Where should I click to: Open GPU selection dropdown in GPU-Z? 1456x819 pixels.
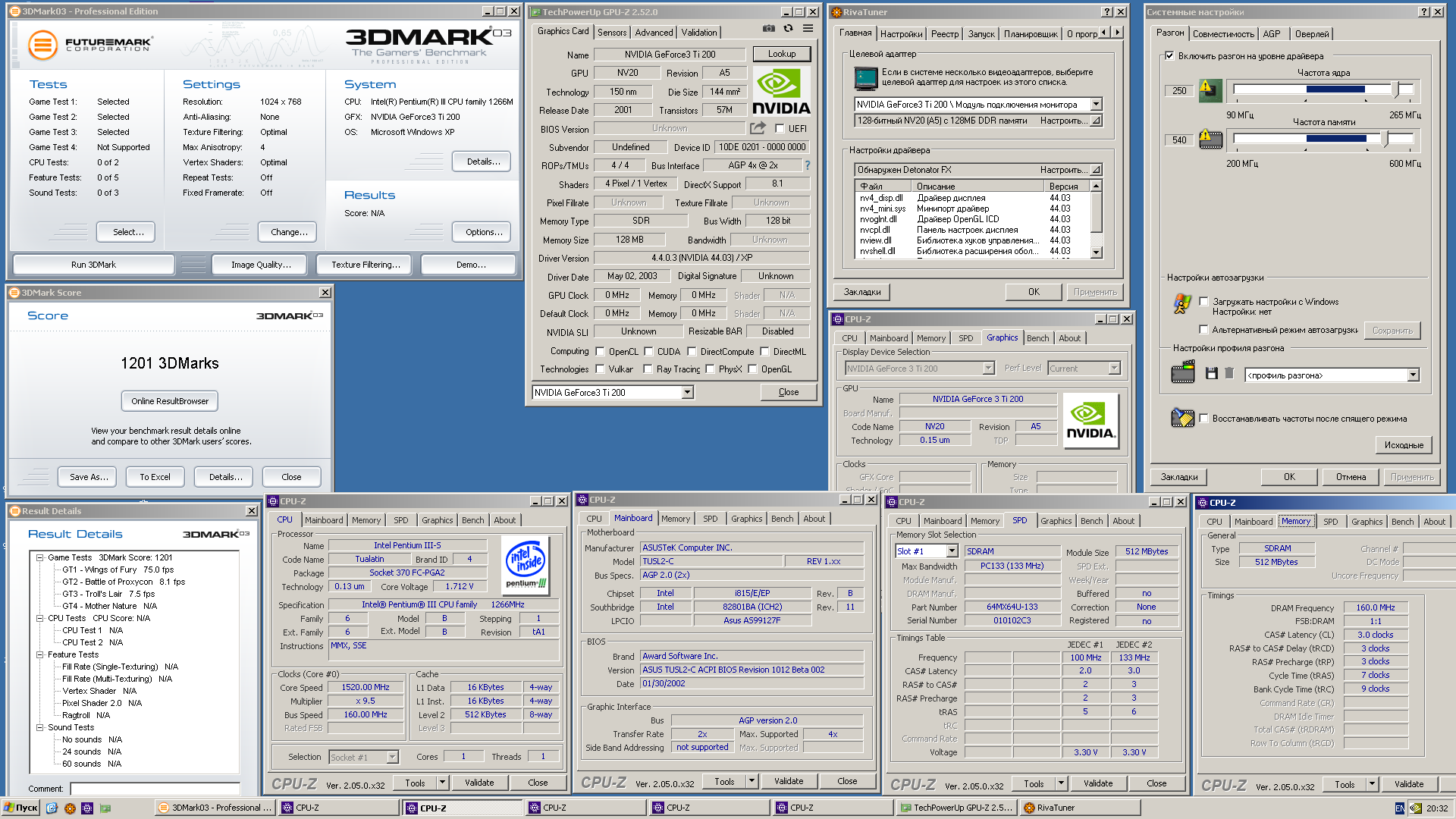[x=687, y=393]
